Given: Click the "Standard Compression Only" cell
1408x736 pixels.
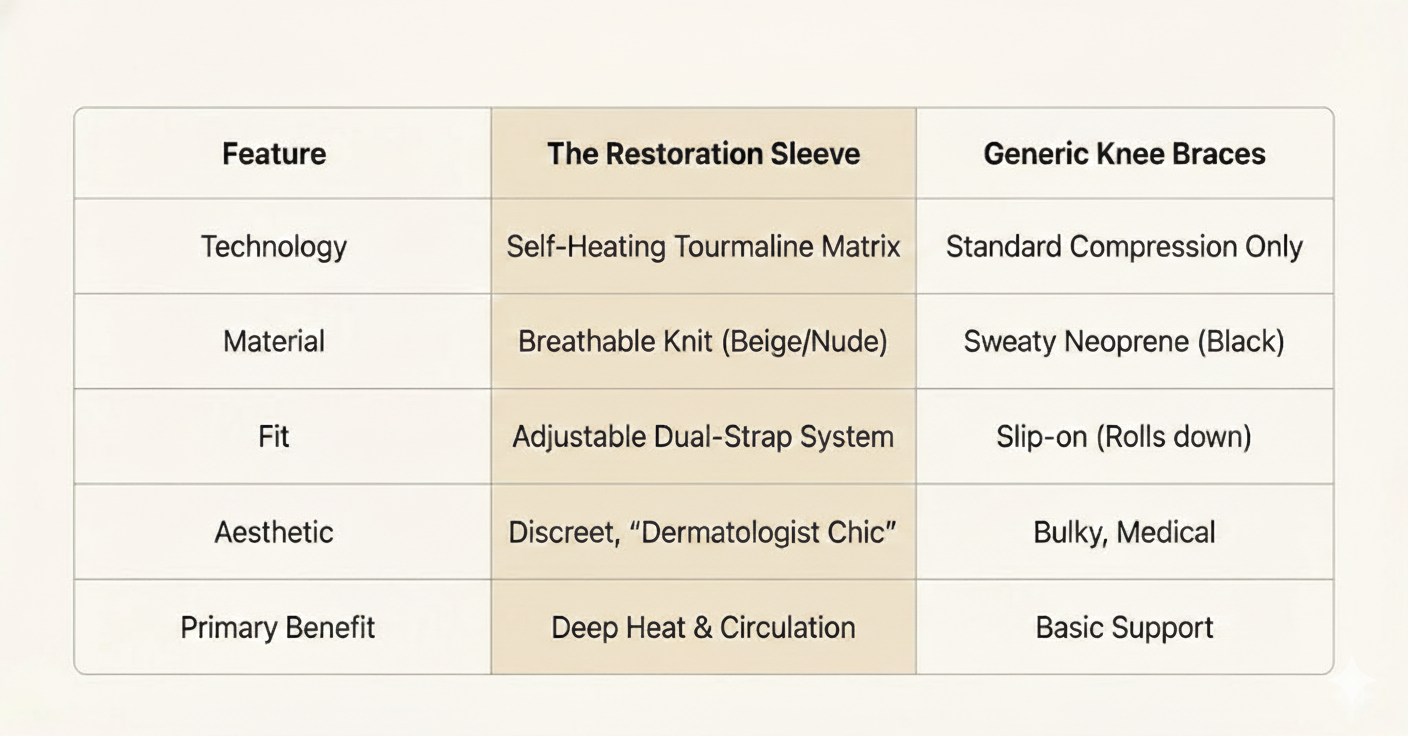Looking at the screenshot, I should pyautogui.click(x=1124, y=247).
